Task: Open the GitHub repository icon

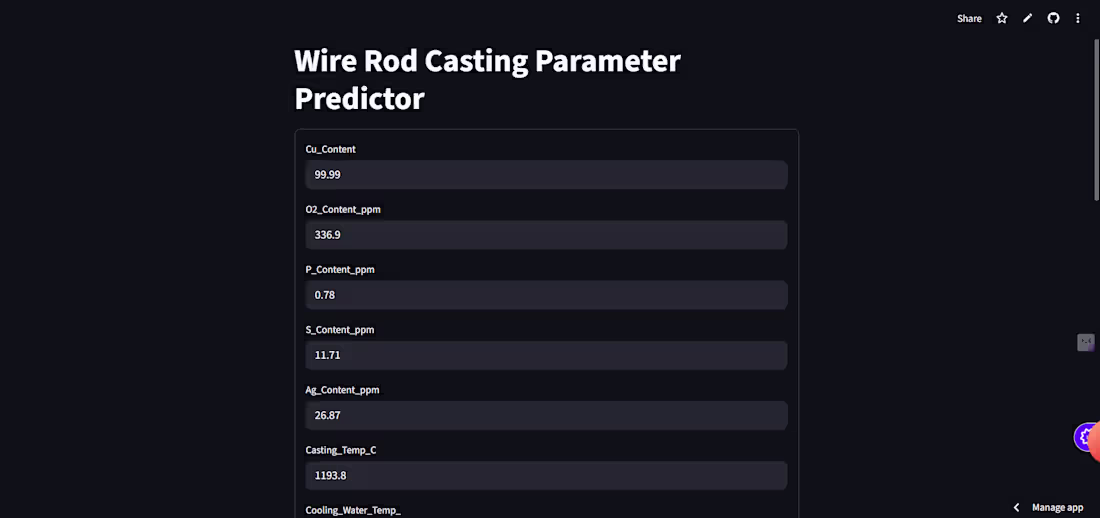Action: pos(1053,18)
